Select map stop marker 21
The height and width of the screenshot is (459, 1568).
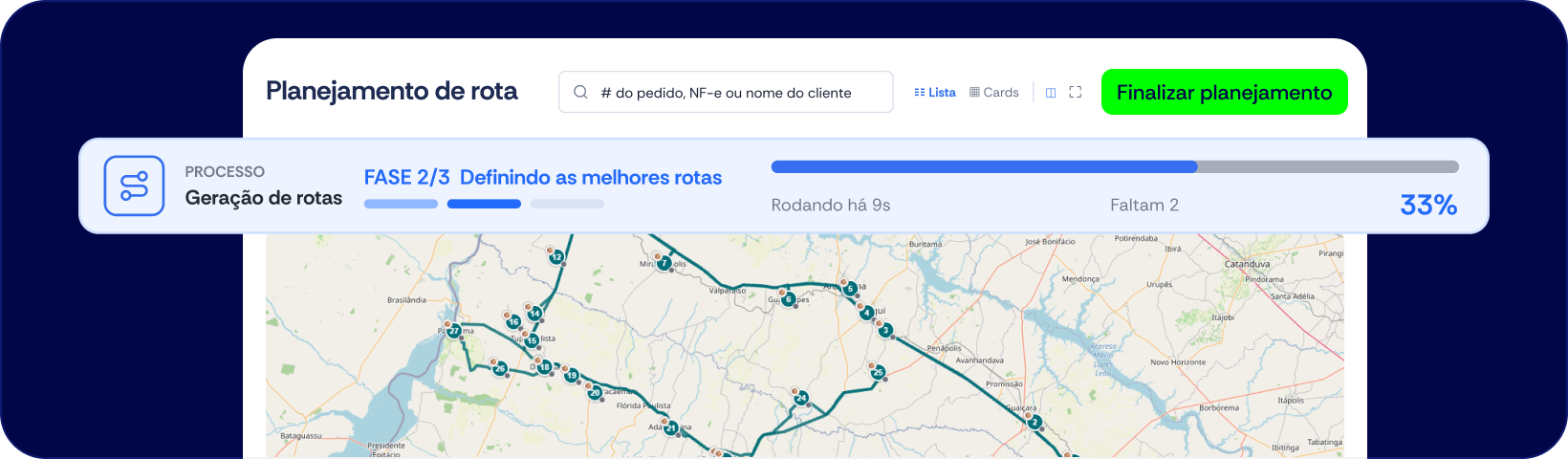point(671,427)
